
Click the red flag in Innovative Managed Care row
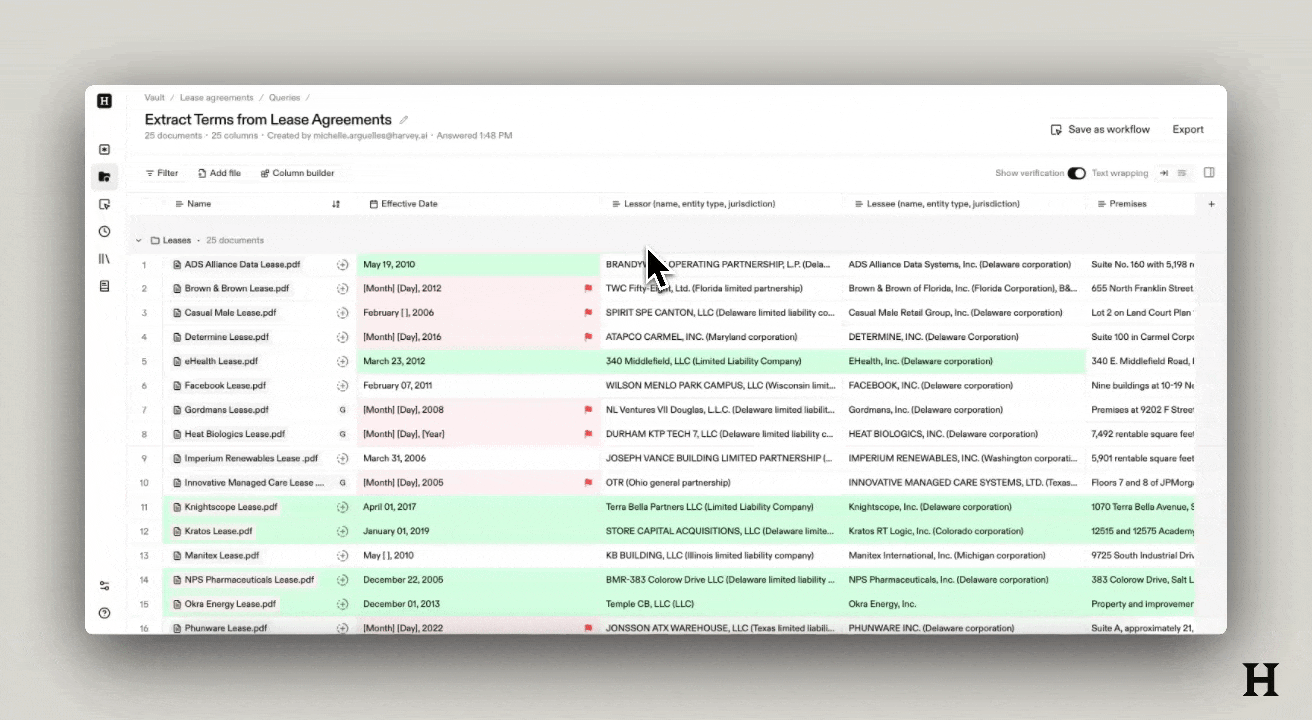pos(588,483)
